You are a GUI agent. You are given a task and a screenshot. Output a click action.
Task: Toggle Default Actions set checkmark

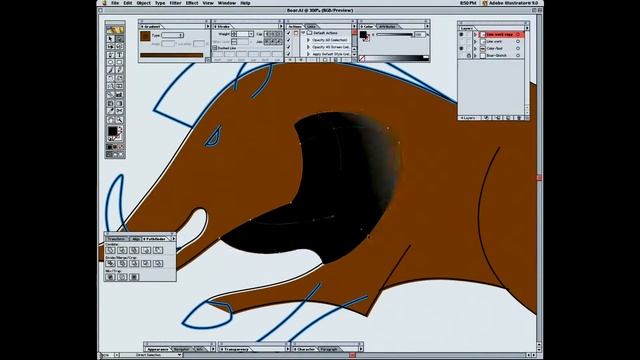(x=289, y=33)
